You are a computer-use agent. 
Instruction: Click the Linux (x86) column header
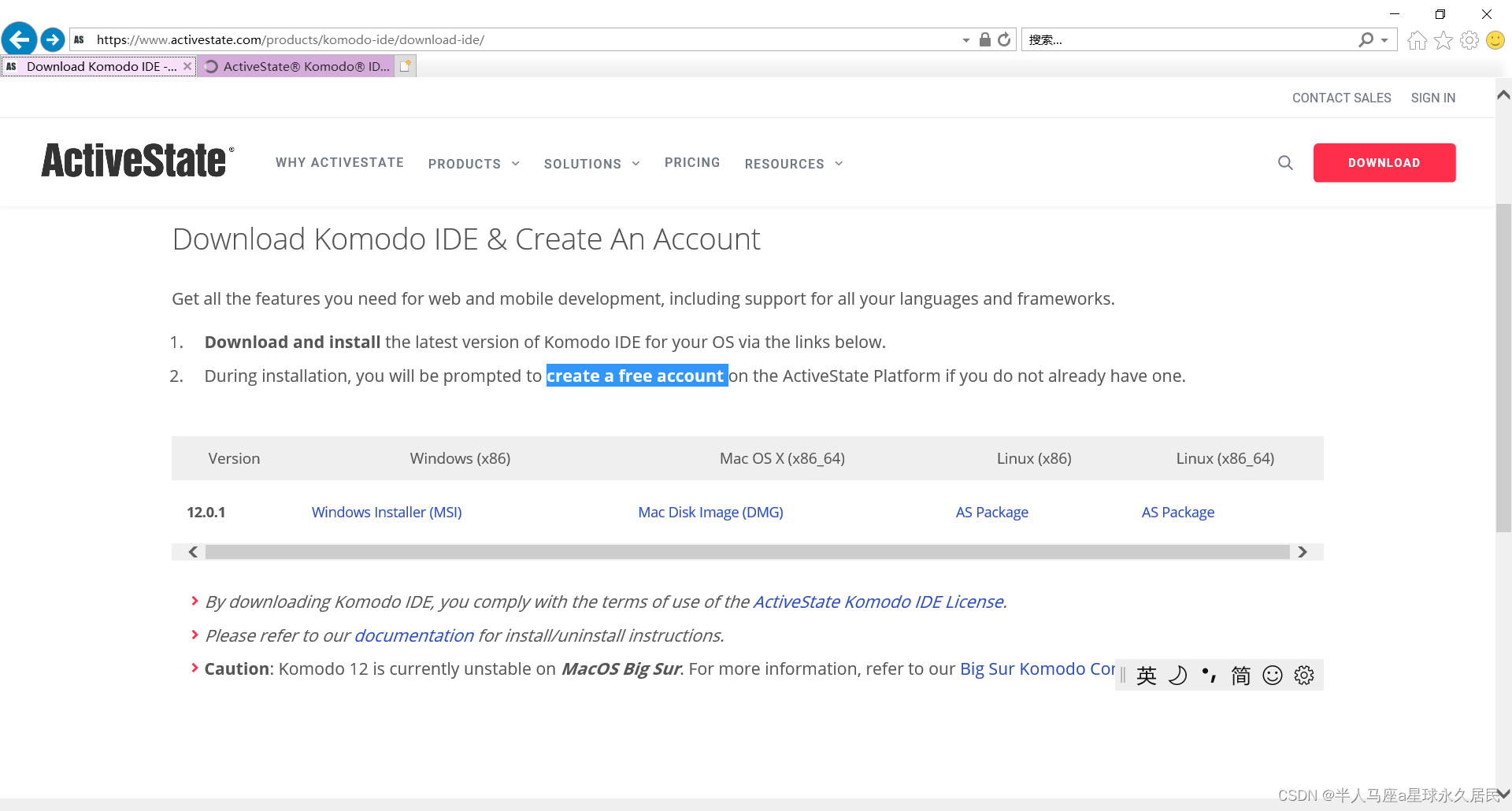tap(1034, 458)
